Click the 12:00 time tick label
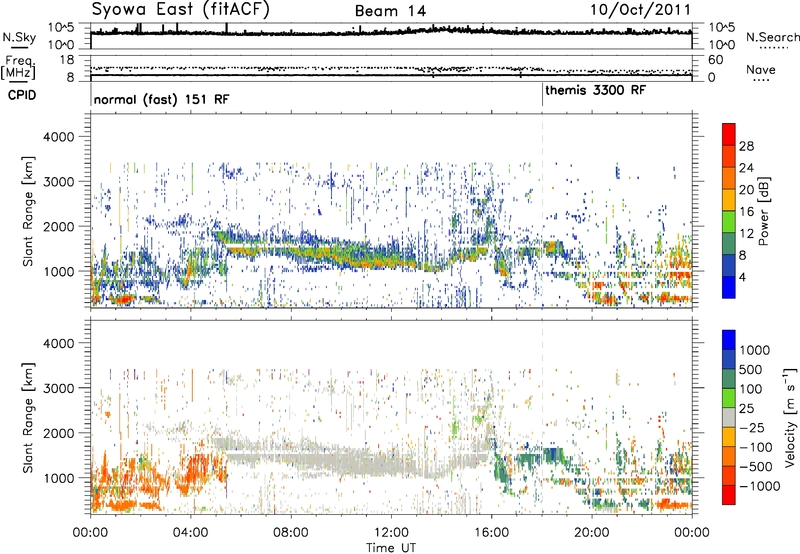The image size is (800, 554). pos(391,533)
